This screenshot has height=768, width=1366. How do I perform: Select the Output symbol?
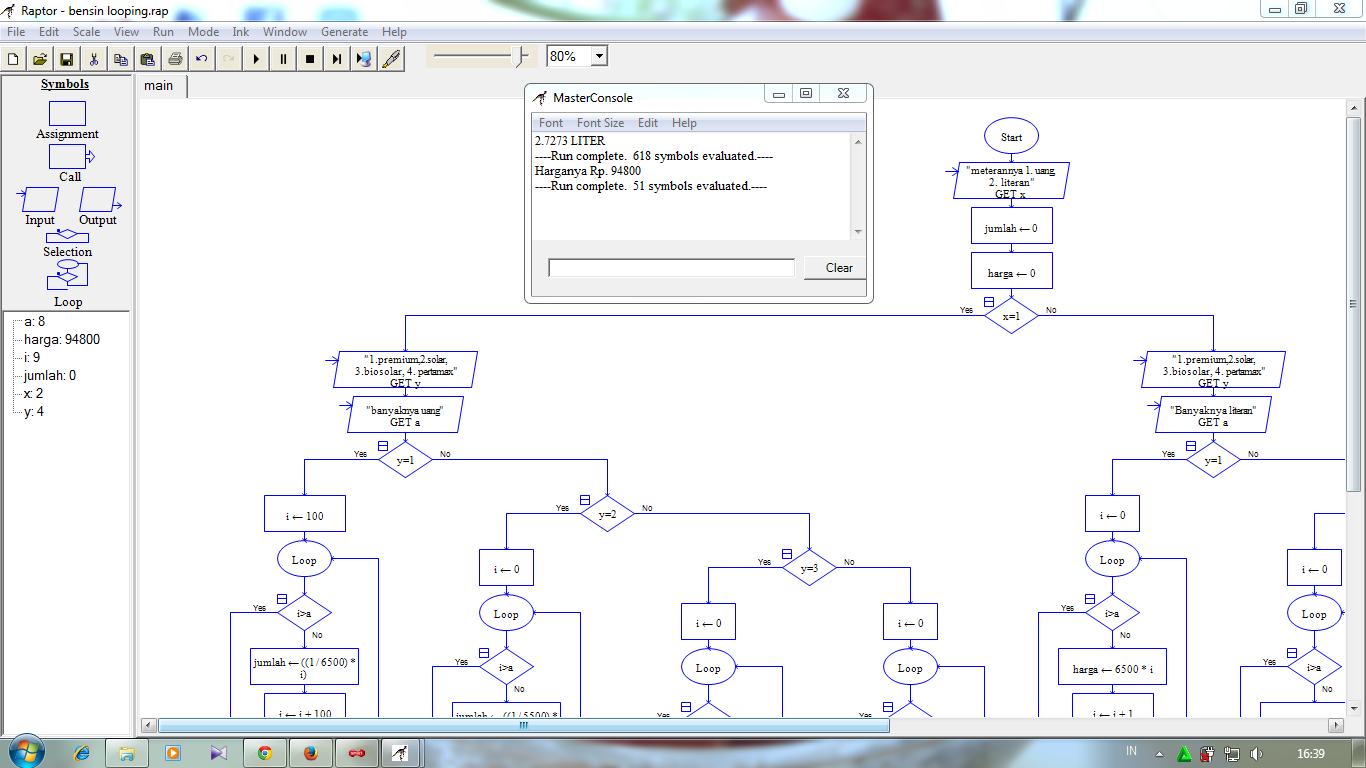98,199
